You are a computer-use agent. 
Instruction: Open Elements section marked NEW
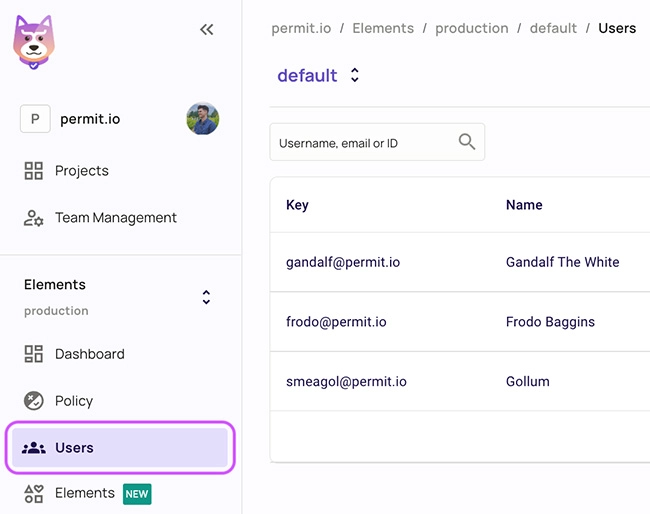(87, 493)
